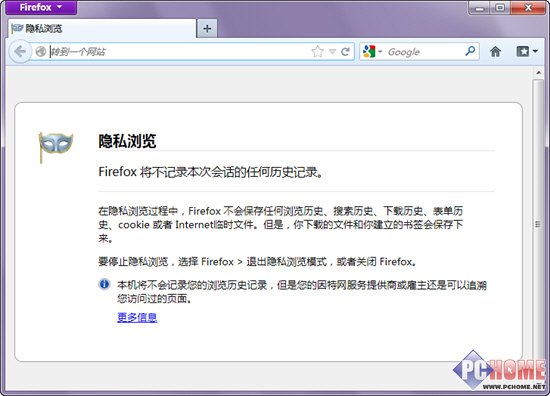Close the Firefox window
The width and height of the screenshot is (550, 396).
pyautogui.click(x=528, y=8)
